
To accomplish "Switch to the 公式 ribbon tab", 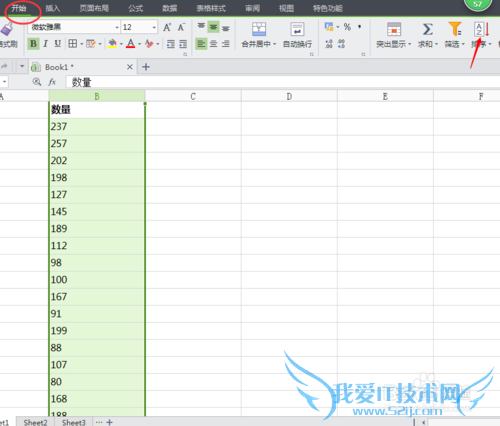I will point(136,8).
